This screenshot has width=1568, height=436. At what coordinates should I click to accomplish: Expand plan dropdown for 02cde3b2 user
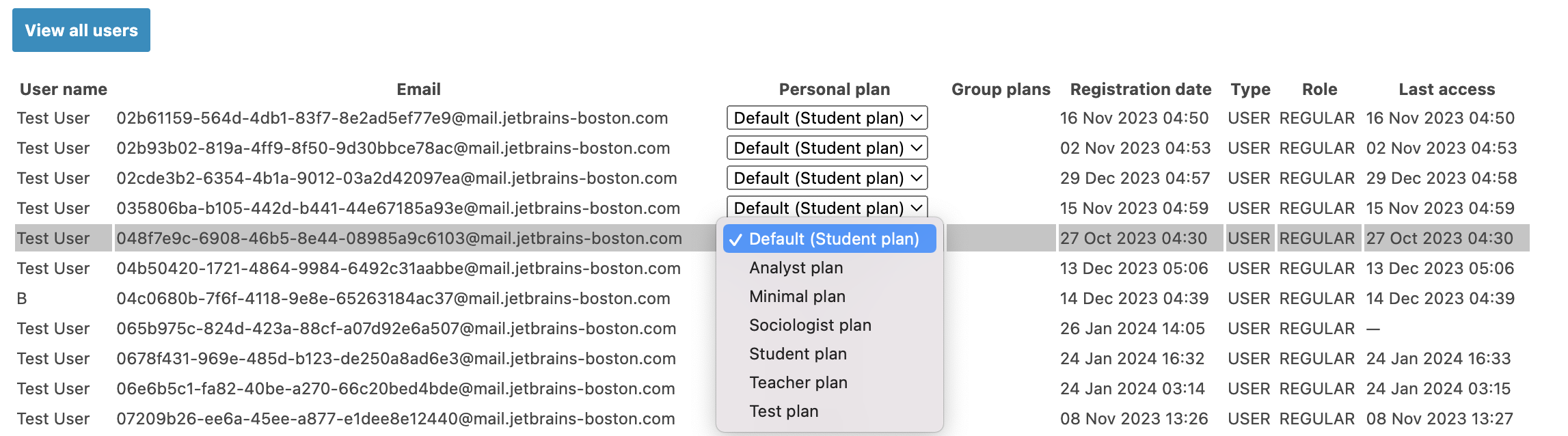[826, 178]
